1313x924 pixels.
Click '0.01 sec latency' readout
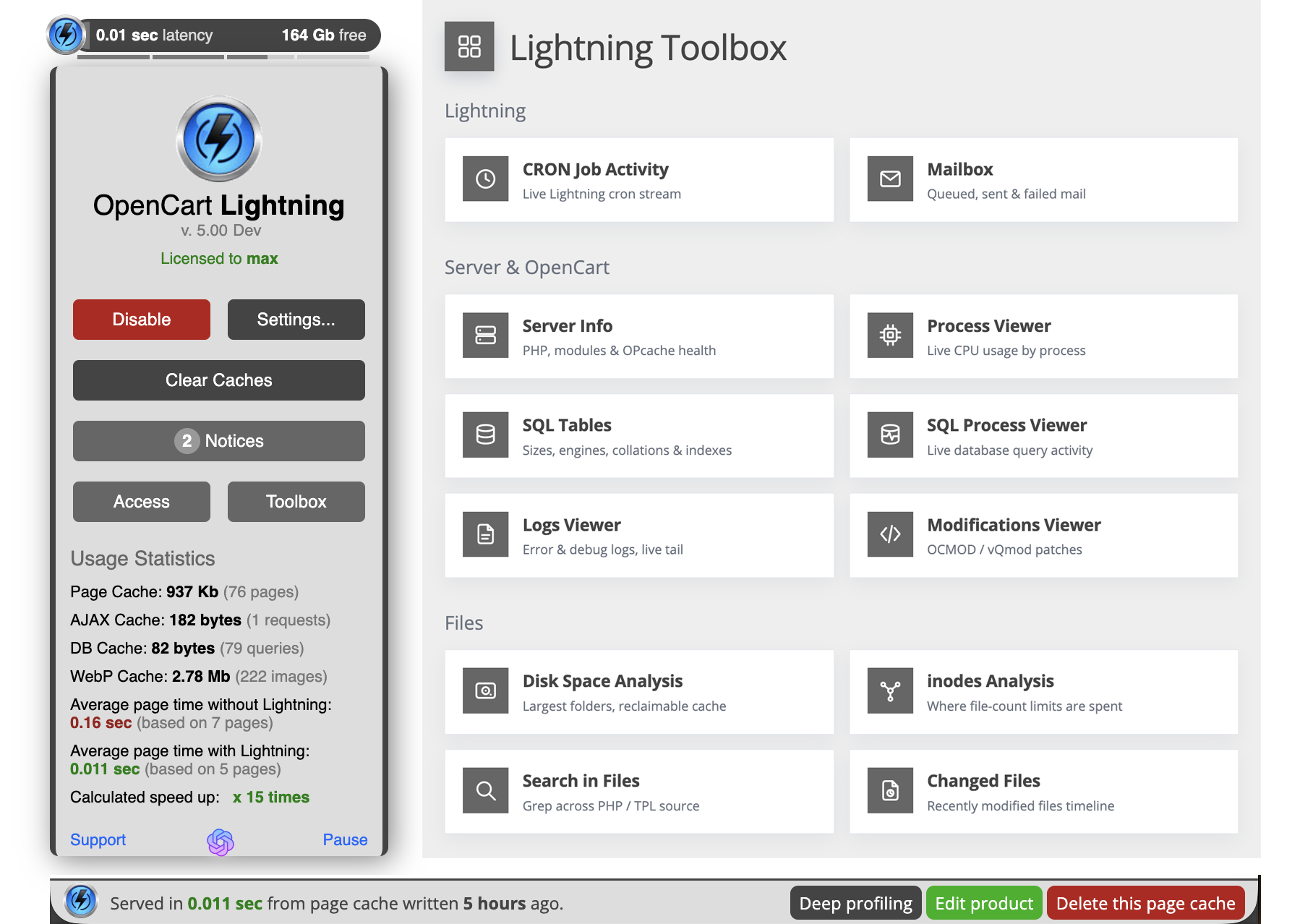click(154, 35)
